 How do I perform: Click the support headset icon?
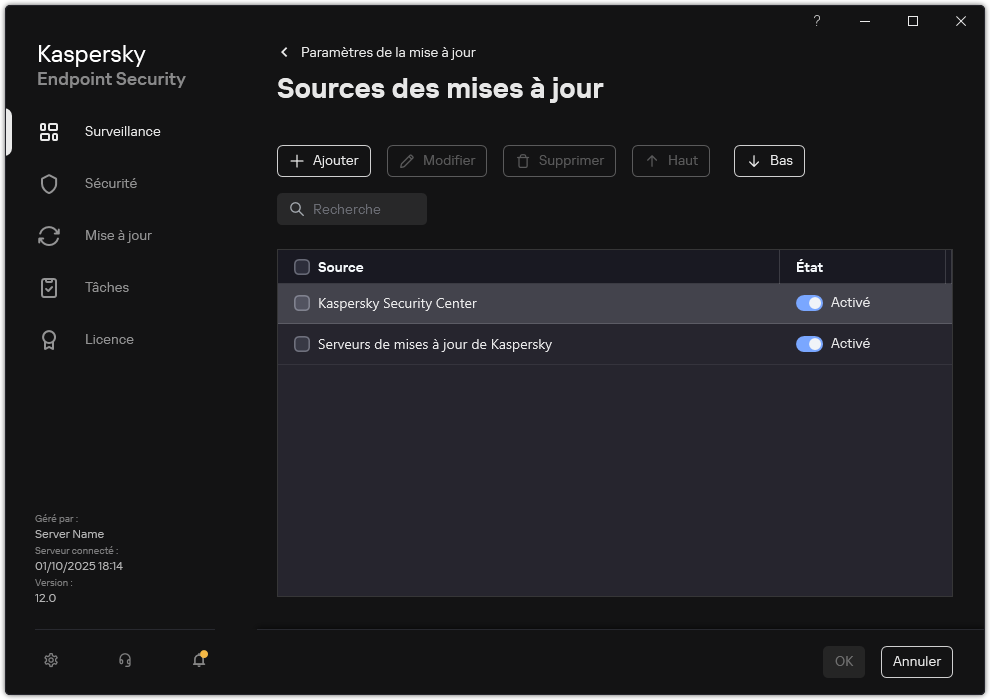[x=124, y=660]
